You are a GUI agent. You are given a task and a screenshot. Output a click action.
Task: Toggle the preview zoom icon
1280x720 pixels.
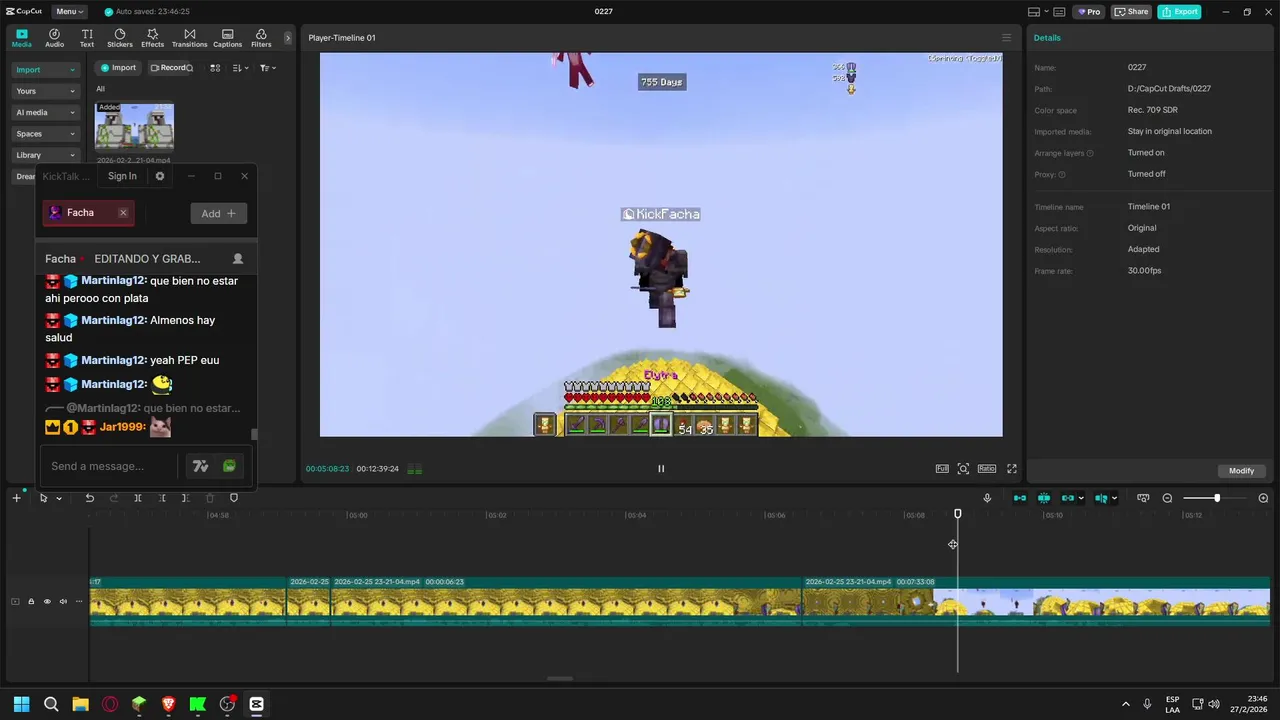point(963,469)
